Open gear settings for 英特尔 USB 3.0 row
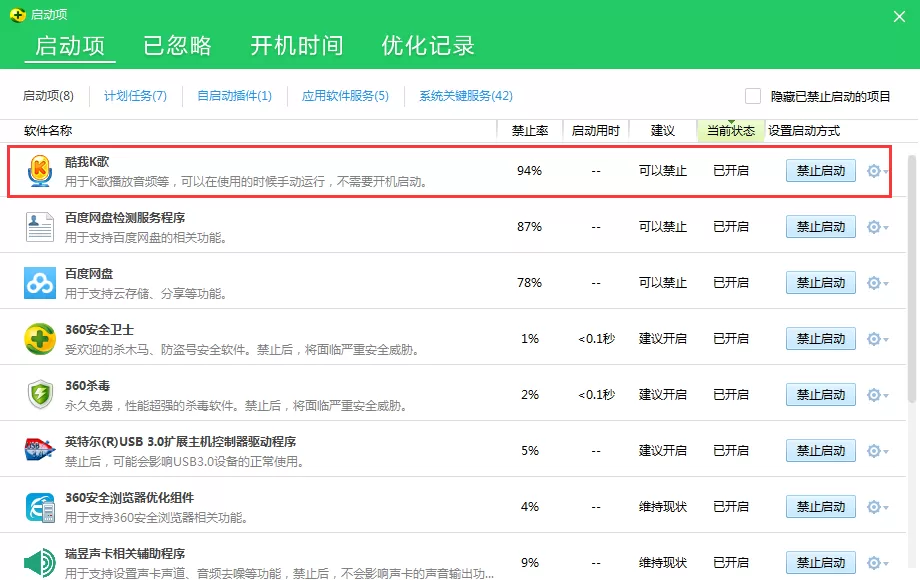 [877, 451]
